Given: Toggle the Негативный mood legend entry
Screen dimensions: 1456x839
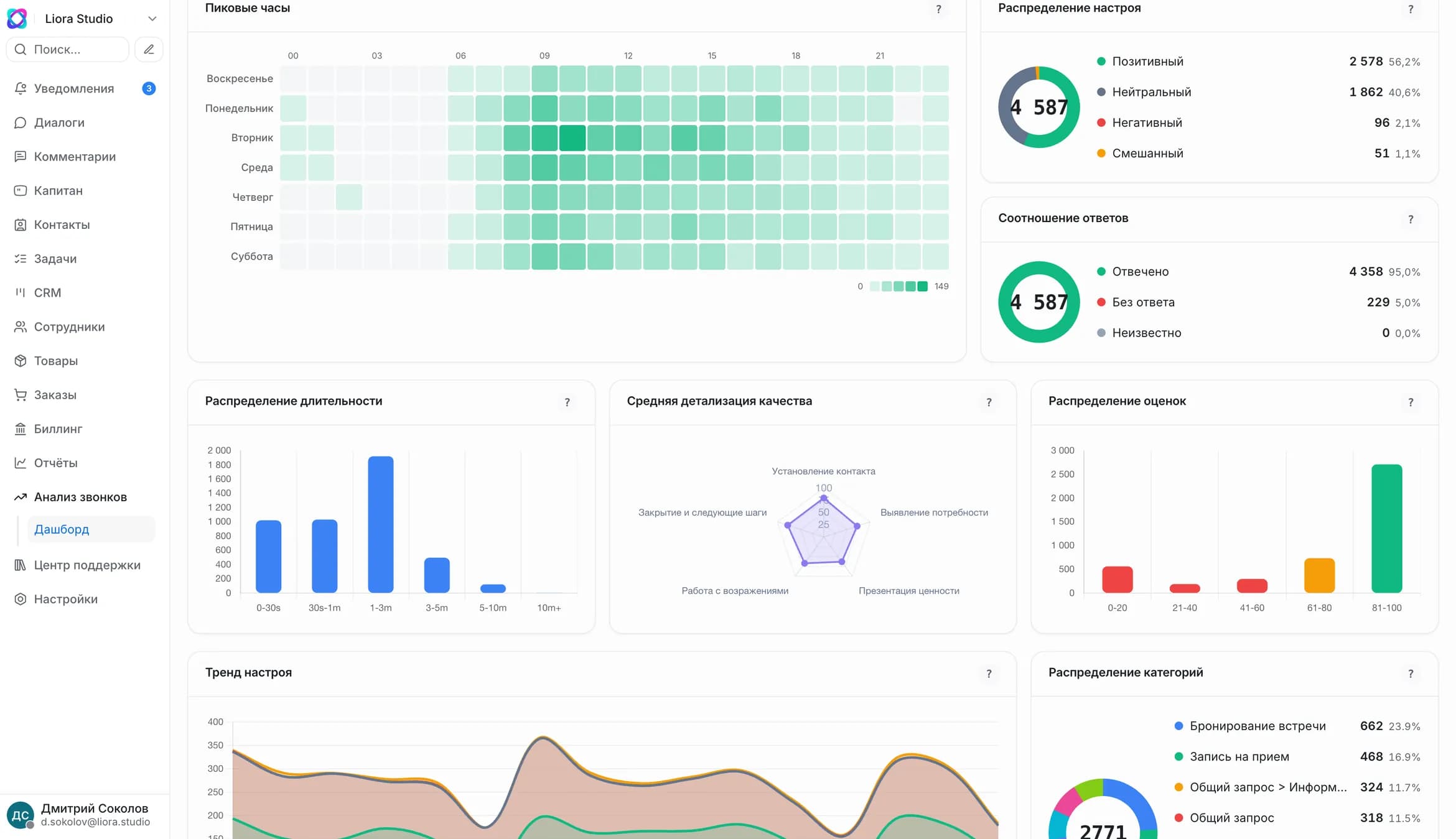Looking at the screenshot, I should pos(1258,123).
